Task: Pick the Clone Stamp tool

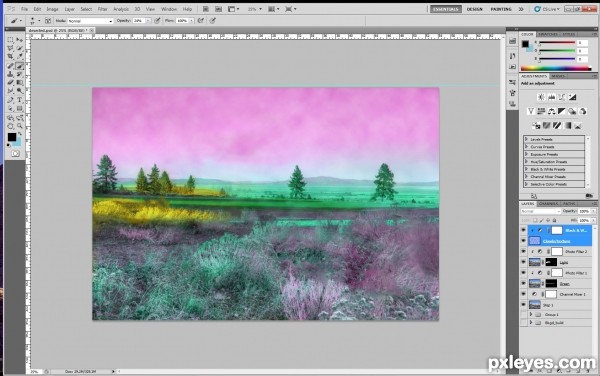Action: [10, 74]
